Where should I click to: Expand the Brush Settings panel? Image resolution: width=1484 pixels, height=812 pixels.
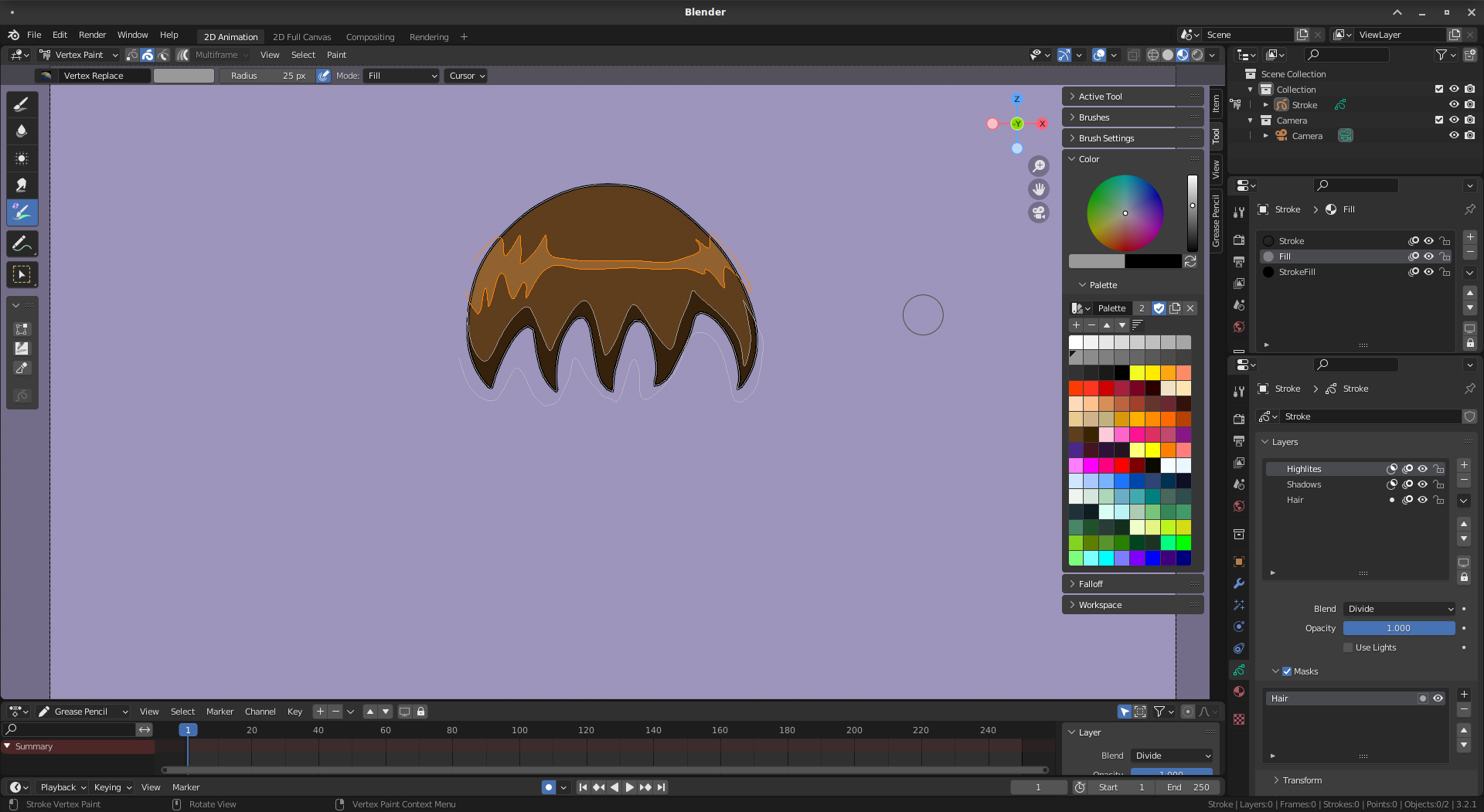pos(1132,138)
